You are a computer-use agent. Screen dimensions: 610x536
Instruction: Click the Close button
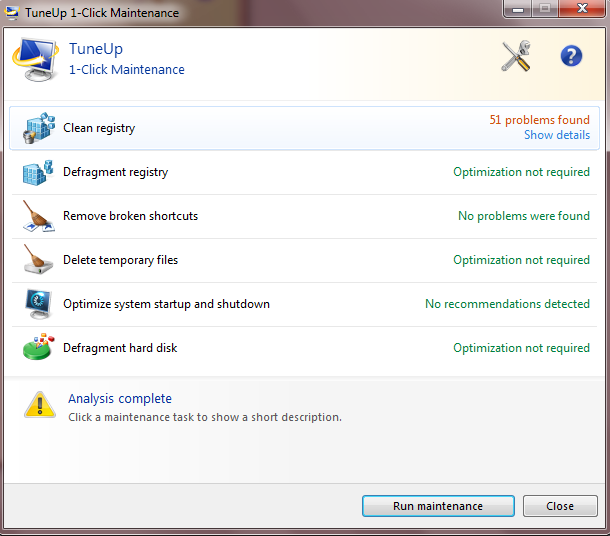click(x=560, y=506)
